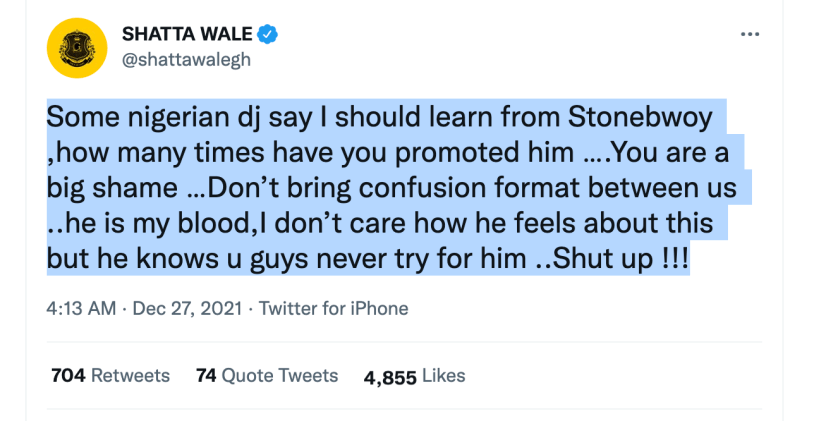814x421 pixels.
Task: Open the three-dot More options menu
Action: pos(750,34)
